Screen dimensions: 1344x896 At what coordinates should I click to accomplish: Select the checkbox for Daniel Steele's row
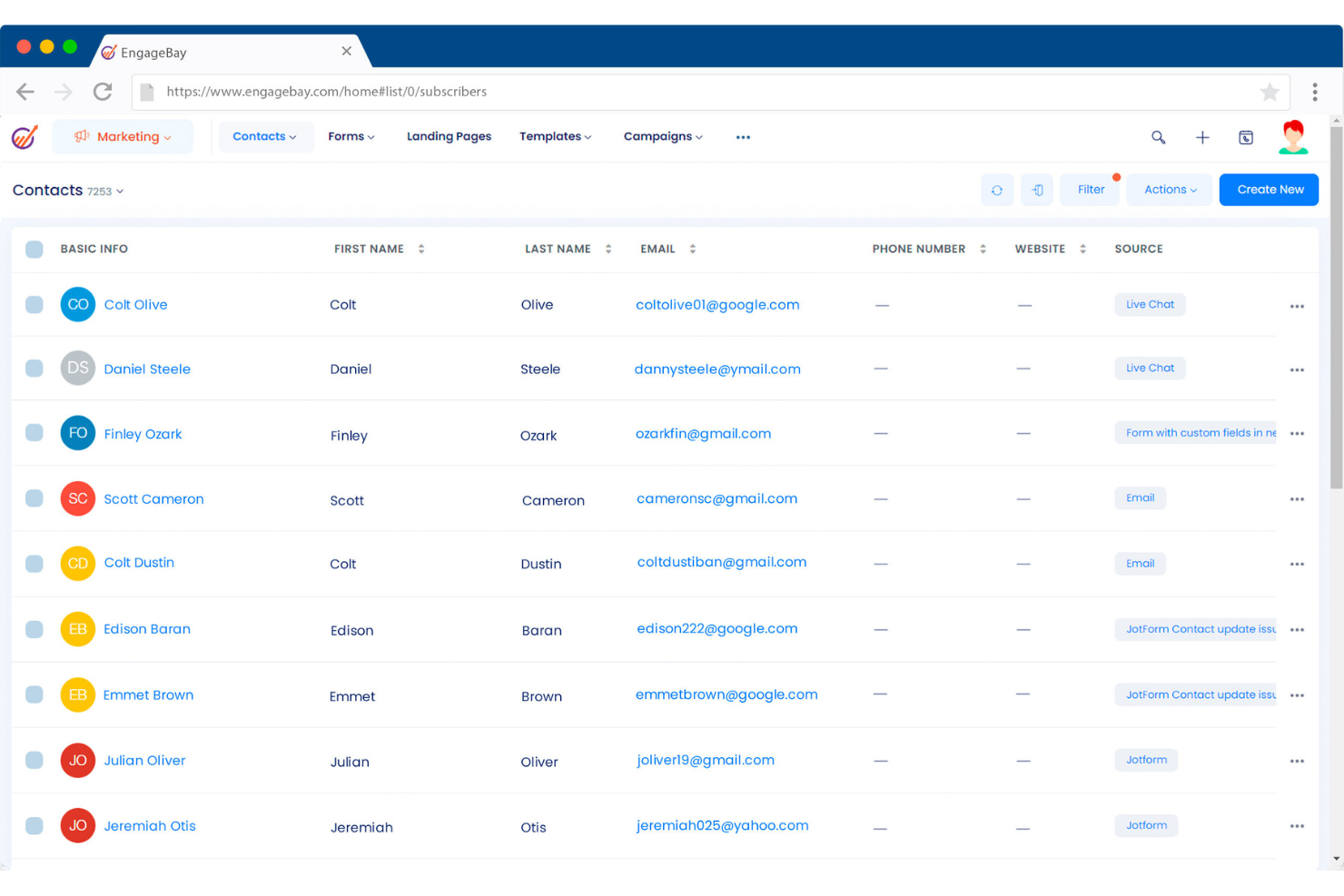tap(34, 369)
